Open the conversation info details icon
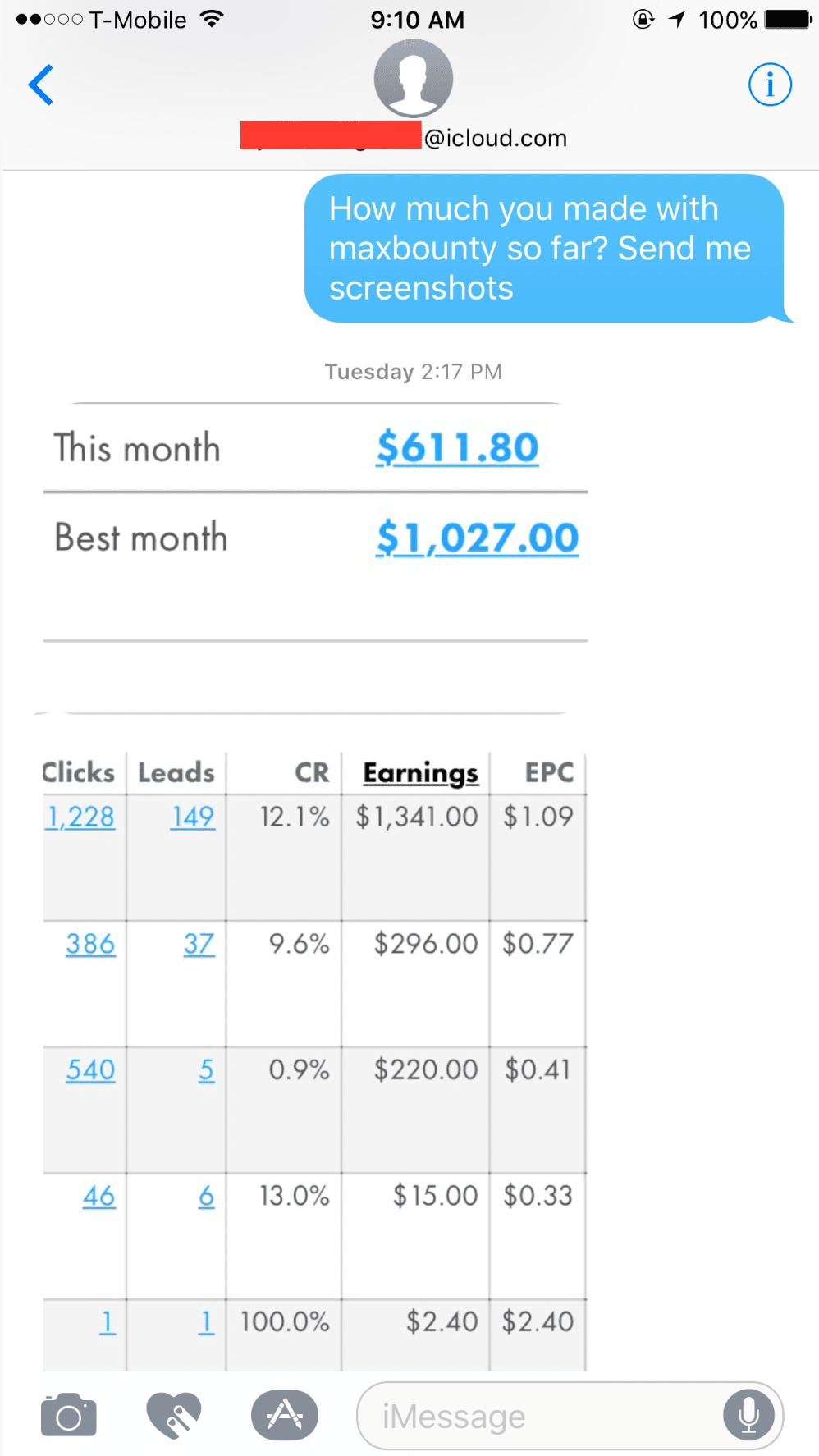Viewport: 819px width, 1456px height. pos(770,85)
